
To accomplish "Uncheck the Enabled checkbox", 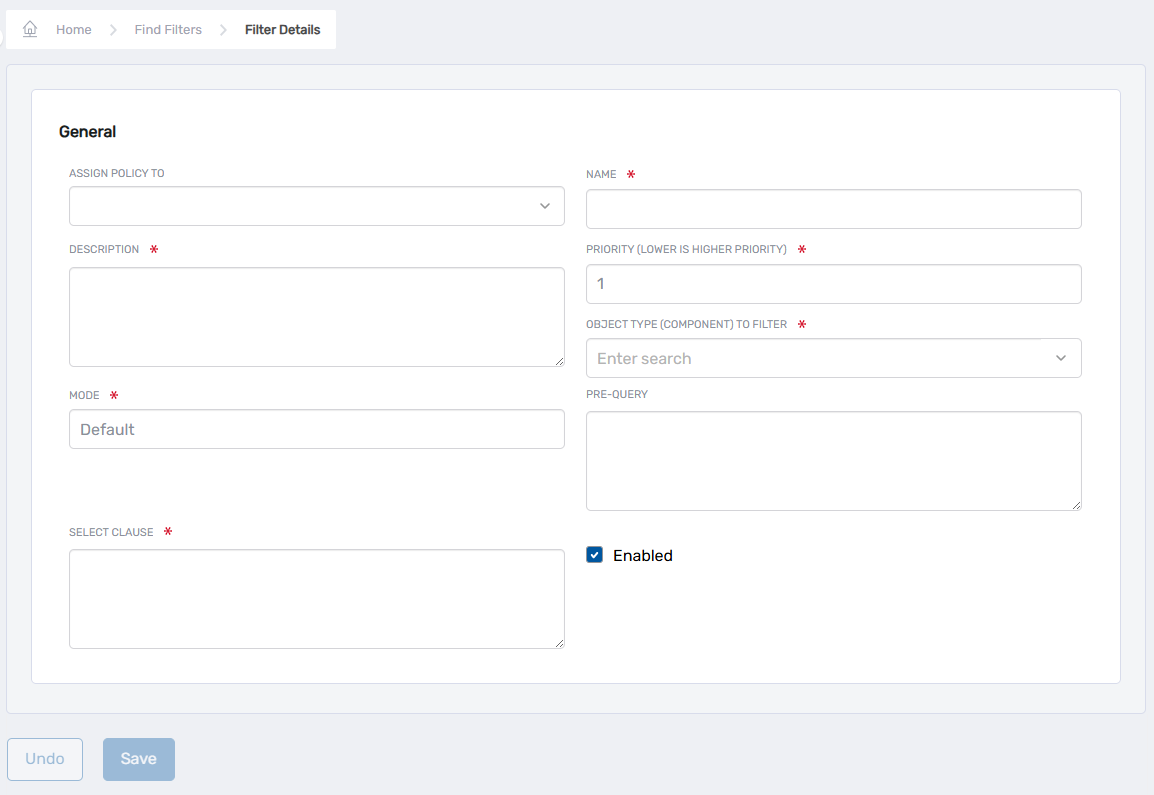I will (x=595, y=554).
